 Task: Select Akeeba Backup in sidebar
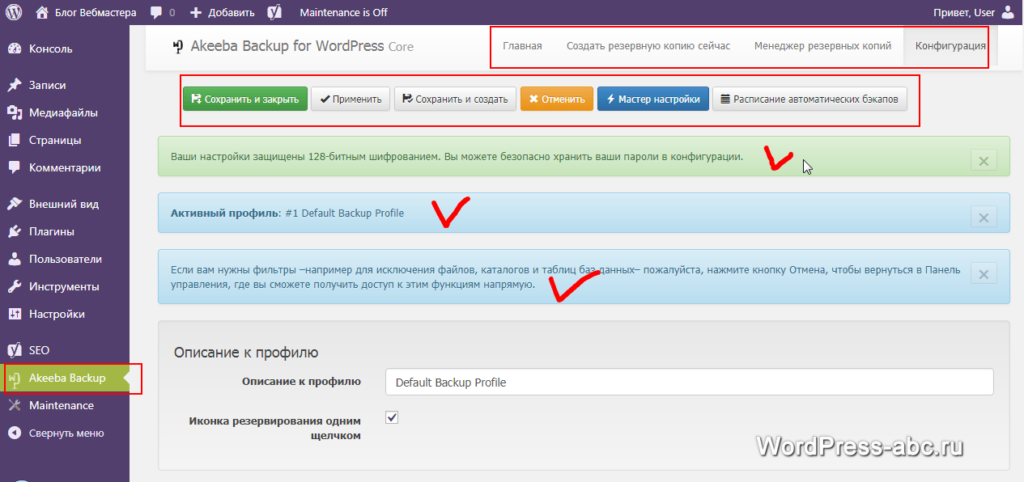click(x=65, y=378)
